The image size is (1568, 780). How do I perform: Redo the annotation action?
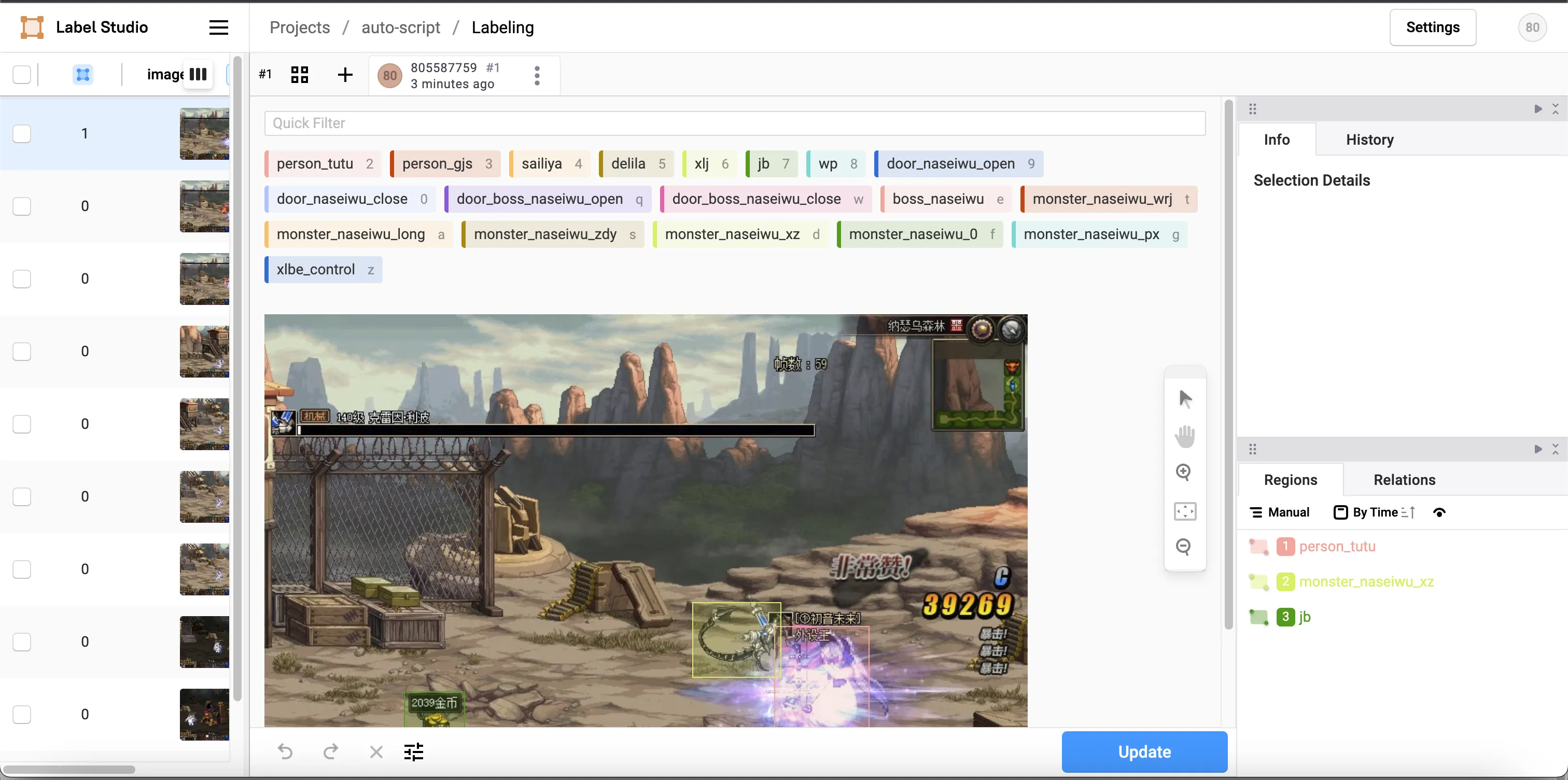pos(330,752)
